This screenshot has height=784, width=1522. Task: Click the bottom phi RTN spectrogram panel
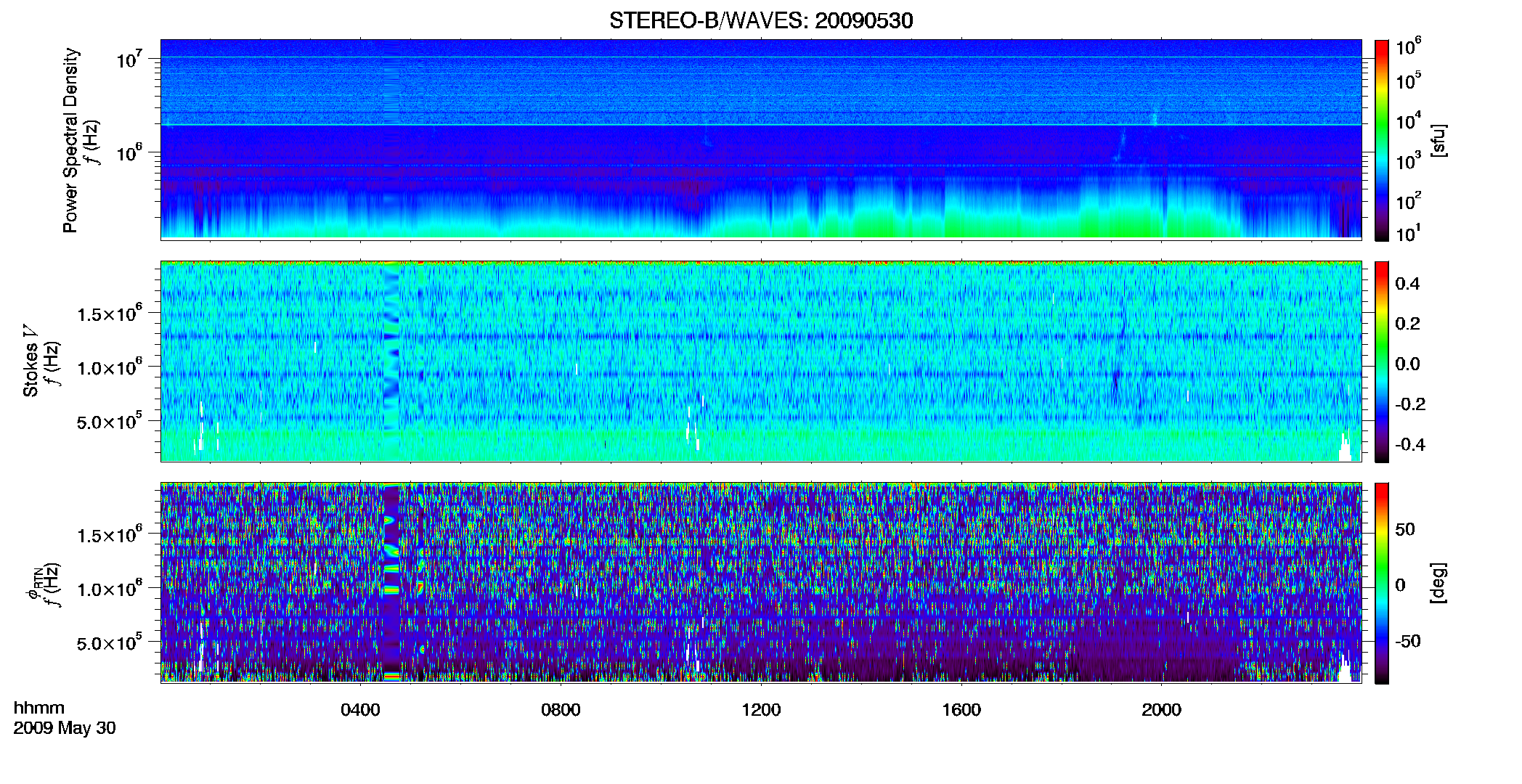point(761,583)
